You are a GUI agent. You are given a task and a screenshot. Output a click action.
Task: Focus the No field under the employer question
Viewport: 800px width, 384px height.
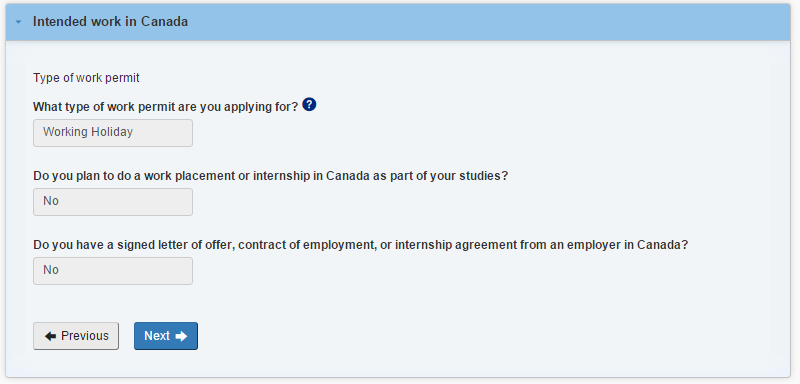(113, 270)
